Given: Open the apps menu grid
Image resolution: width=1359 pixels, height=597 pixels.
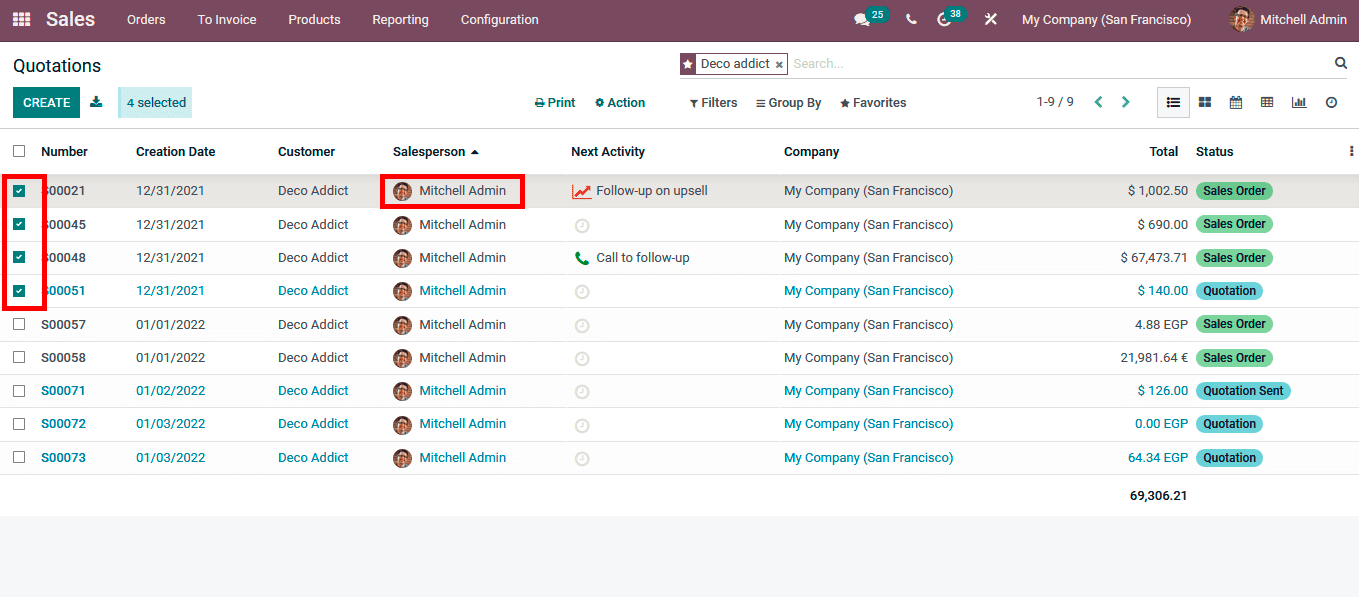Looking at the screenshot, I should [20, 19].
